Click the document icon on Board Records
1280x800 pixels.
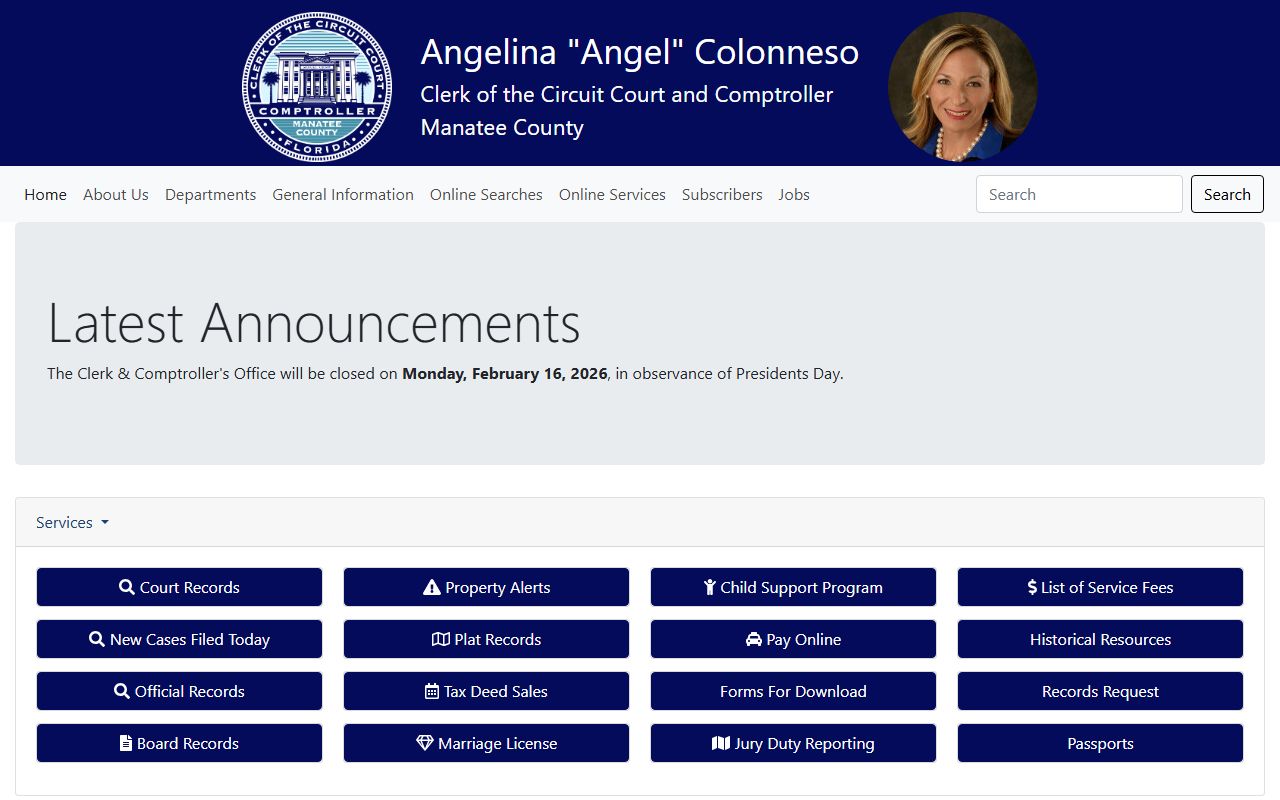point(126,743)
